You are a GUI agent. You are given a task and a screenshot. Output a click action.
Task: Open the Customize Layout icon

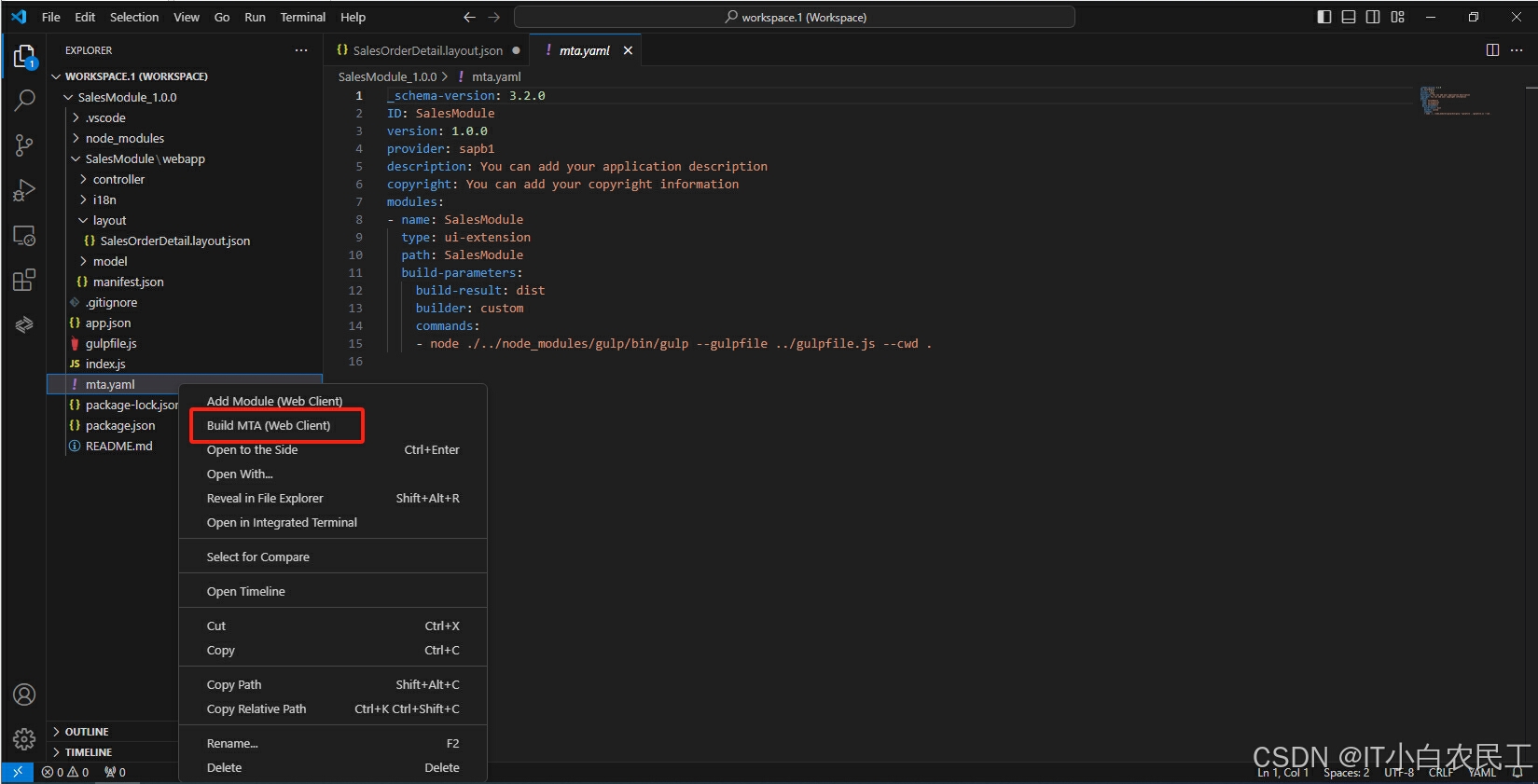[1397, 17]
